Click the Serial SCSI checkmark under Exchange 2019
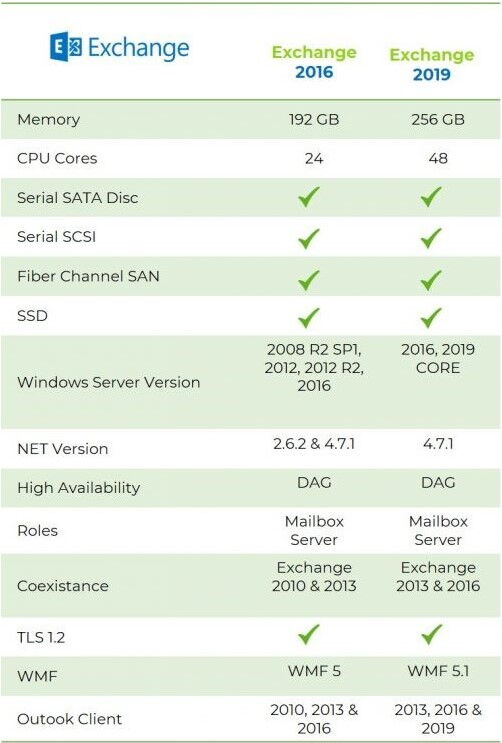The height and width of the screenshot is (743, 502). tap(431, 238)
